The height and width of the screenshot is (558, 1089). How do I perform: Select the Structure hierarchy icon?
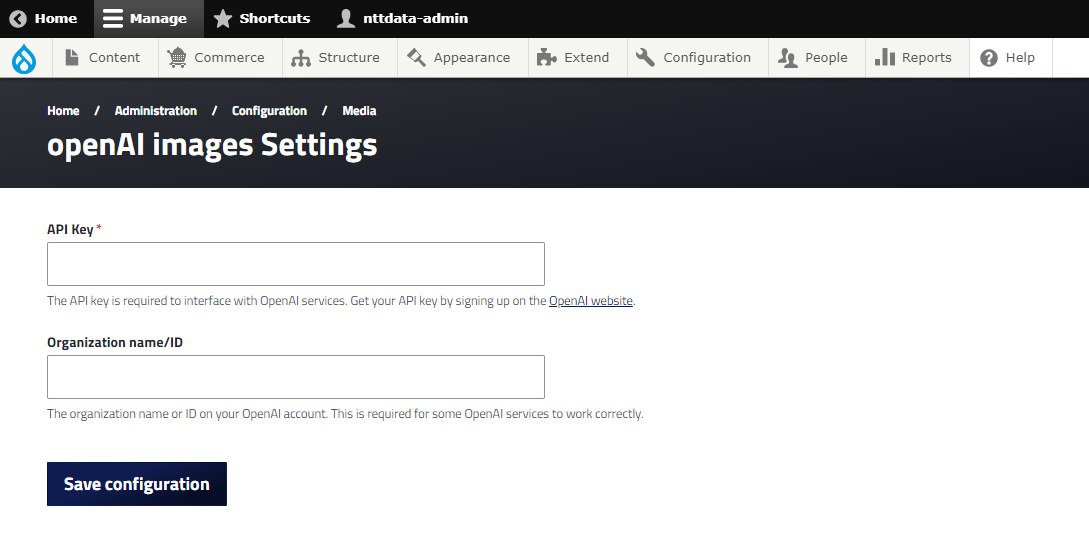pos(301,58)
